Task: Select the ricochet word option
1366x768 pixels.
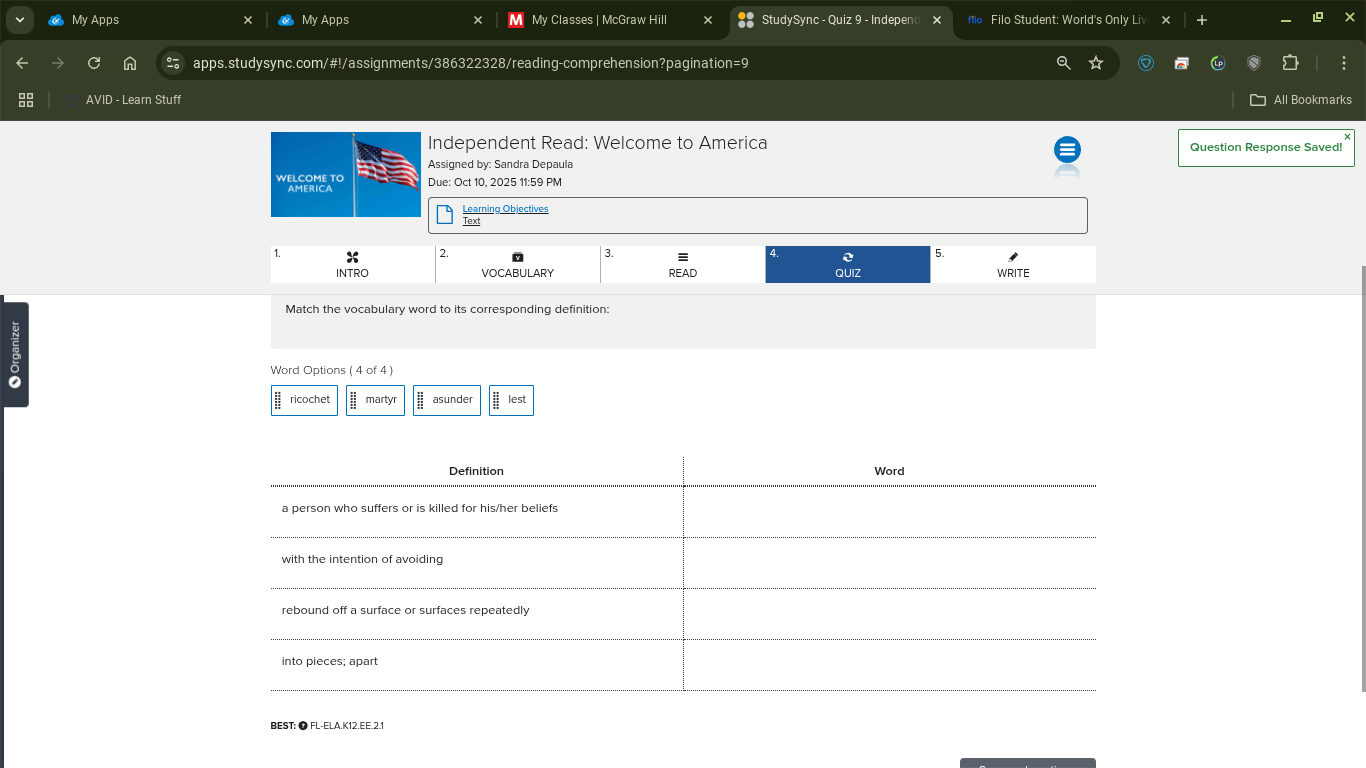Action: pos(304,400)
